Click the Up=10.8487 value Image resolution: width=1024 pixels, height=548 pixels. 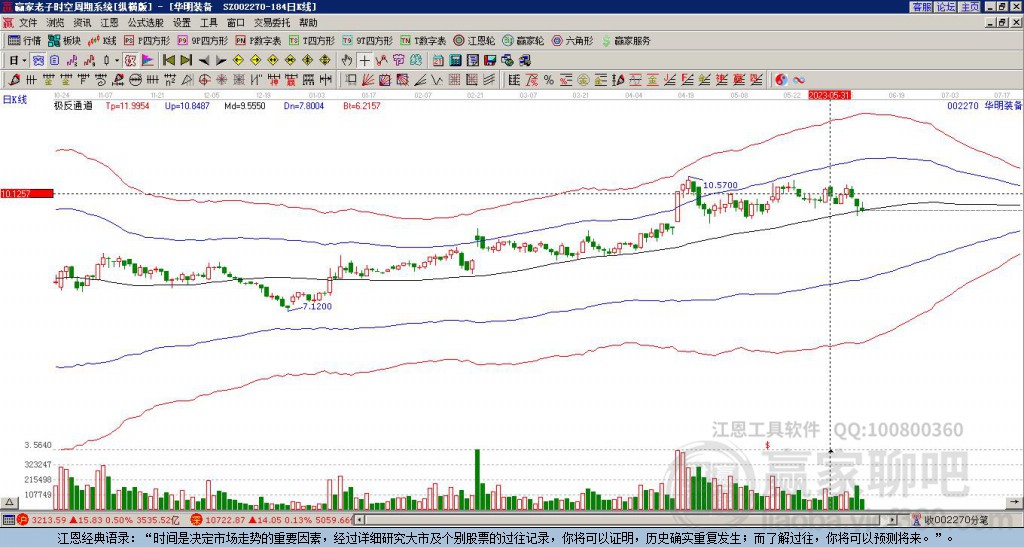(187, 105)
